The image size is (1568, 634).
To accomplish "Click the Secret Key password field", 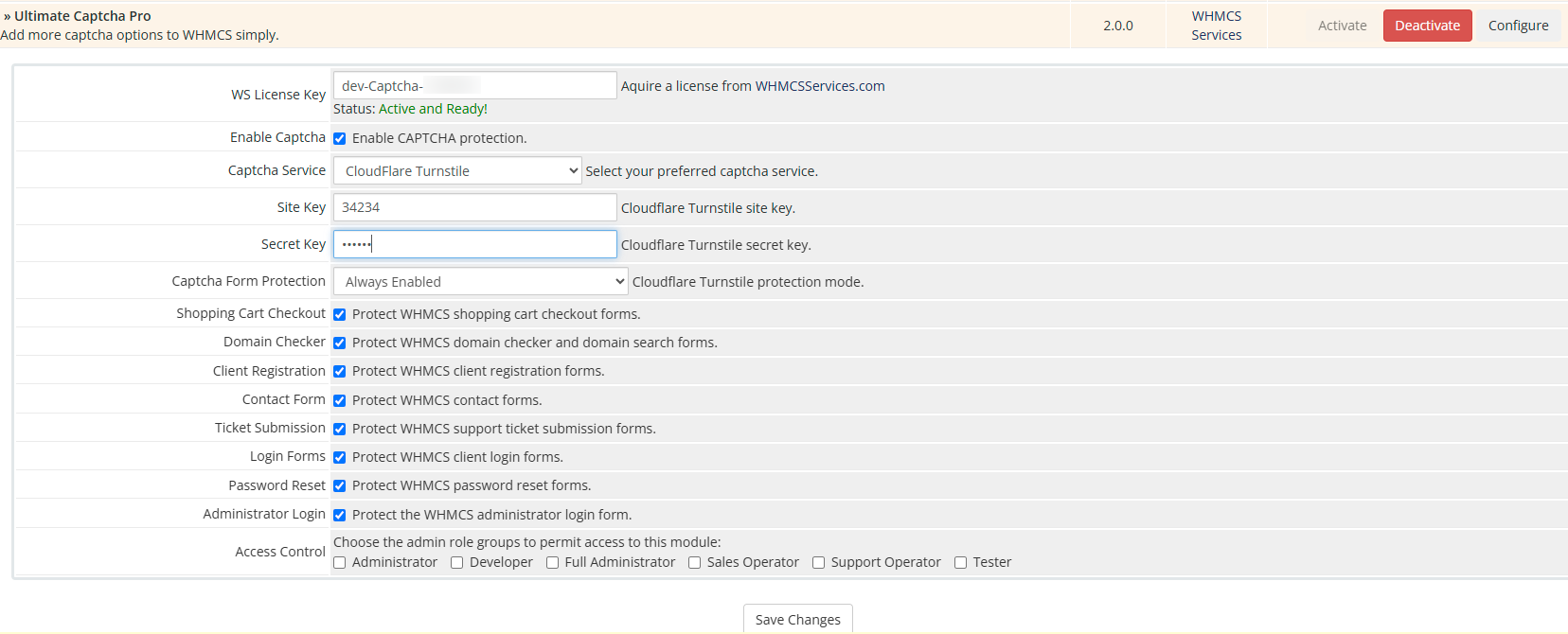I will (x=475, y=244).
